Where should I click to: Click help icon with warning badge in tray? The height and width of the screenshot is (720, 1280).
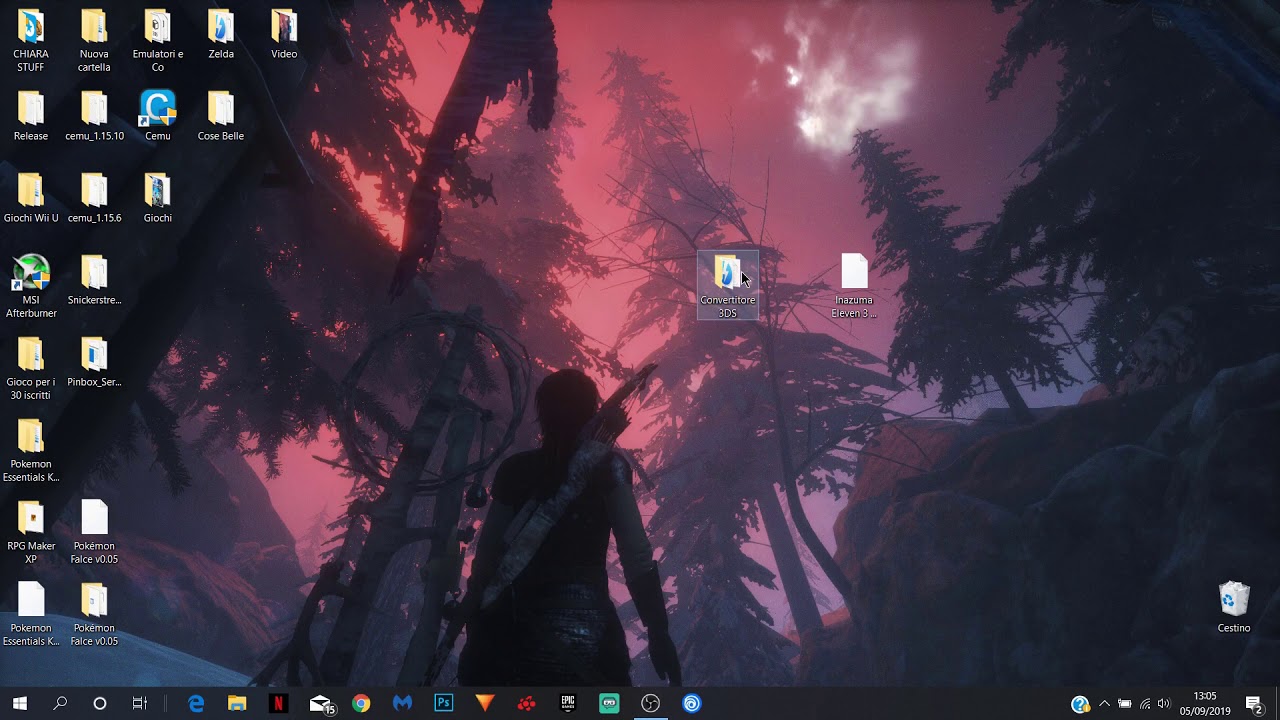1080,704
